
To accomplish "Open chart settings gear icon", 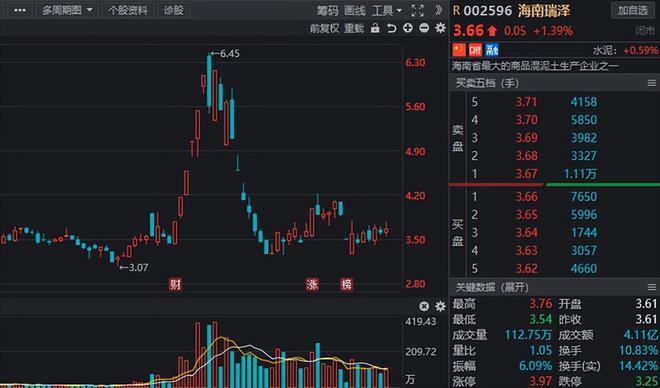I will click(x=440, y=28).
